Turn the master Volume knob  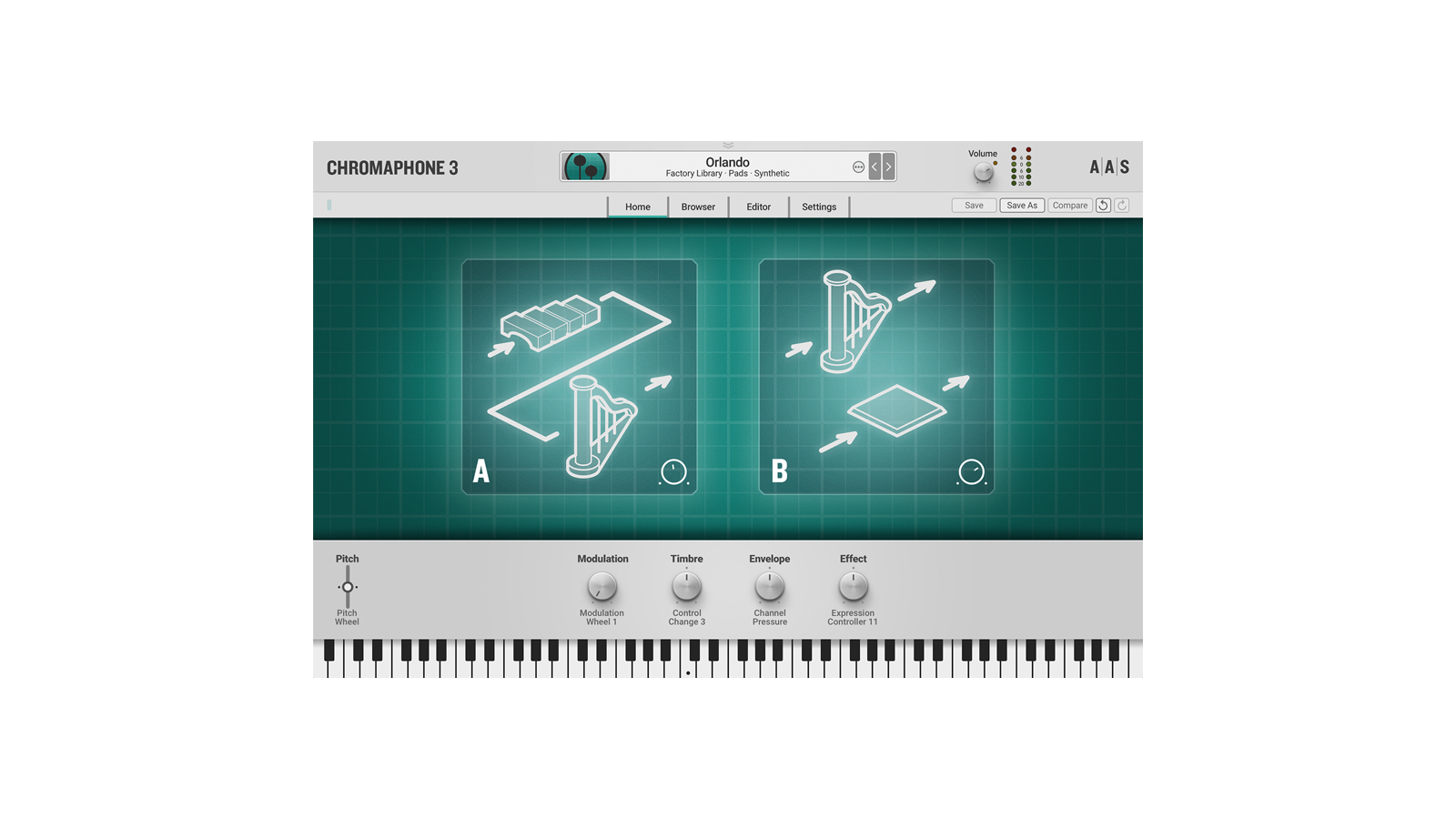click(x=983, y=171)
